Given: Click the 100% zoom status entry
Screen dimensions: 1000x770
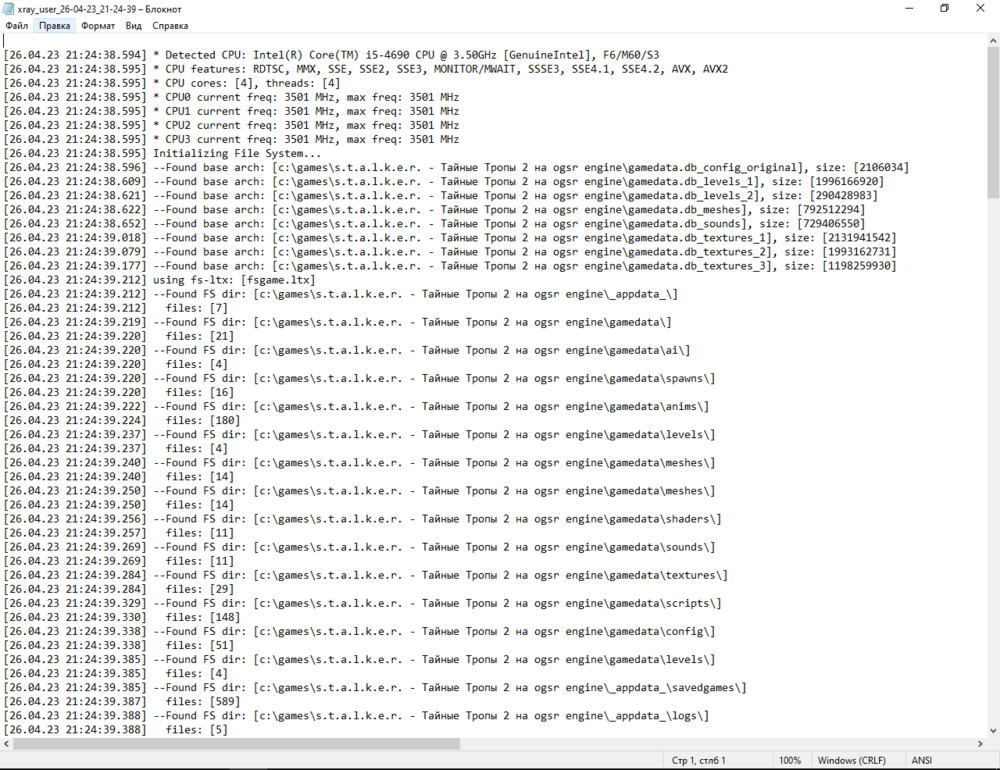Looking at the screenshot, I should (790, 760).
